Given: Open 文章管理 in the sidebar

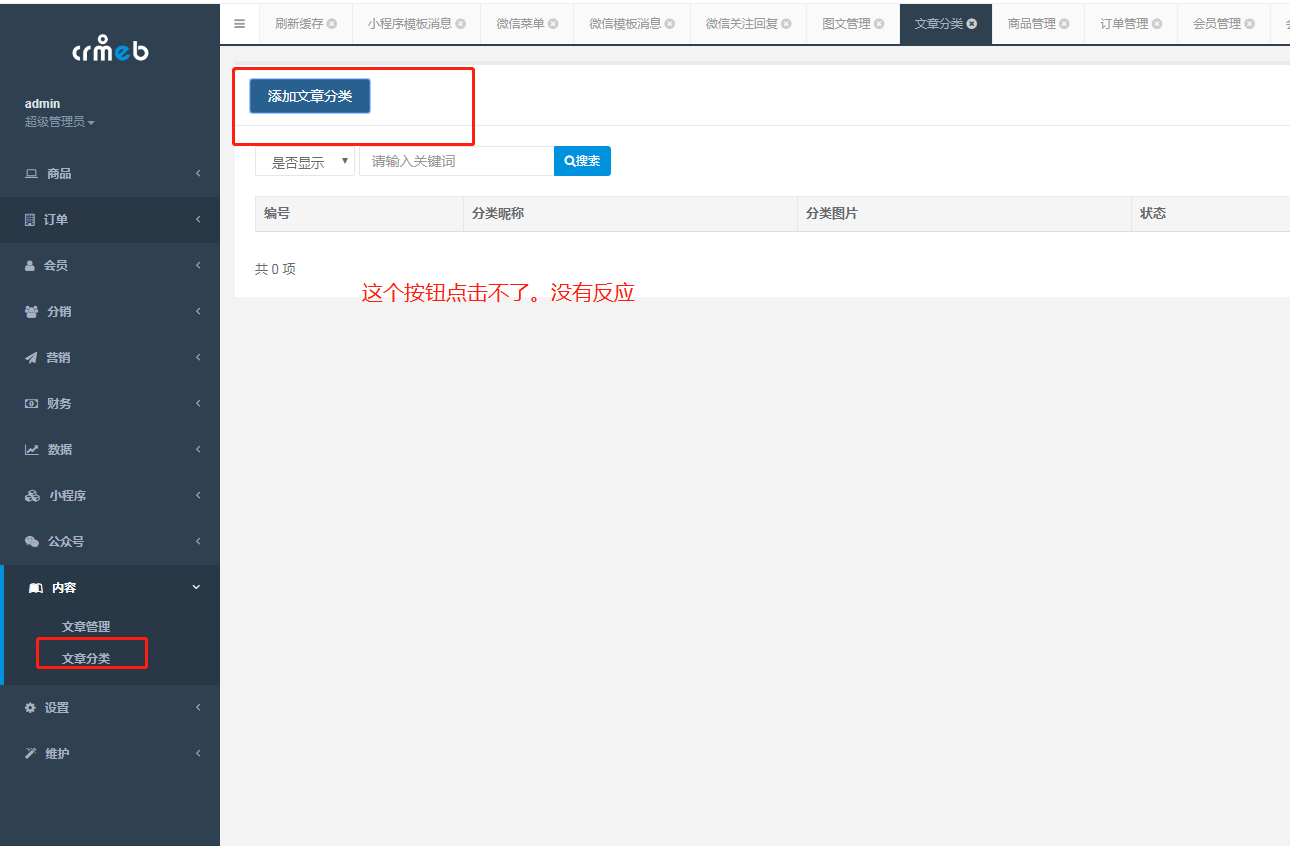Looking at the screenshot, I should coord(86,627).
